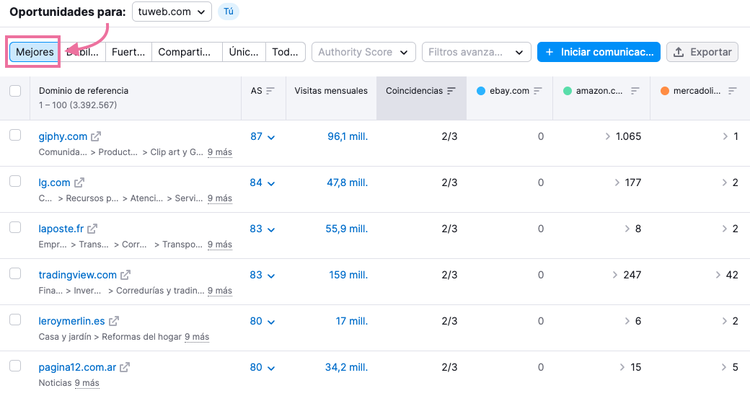Open the tuweb.com domain dropdown

172,12
